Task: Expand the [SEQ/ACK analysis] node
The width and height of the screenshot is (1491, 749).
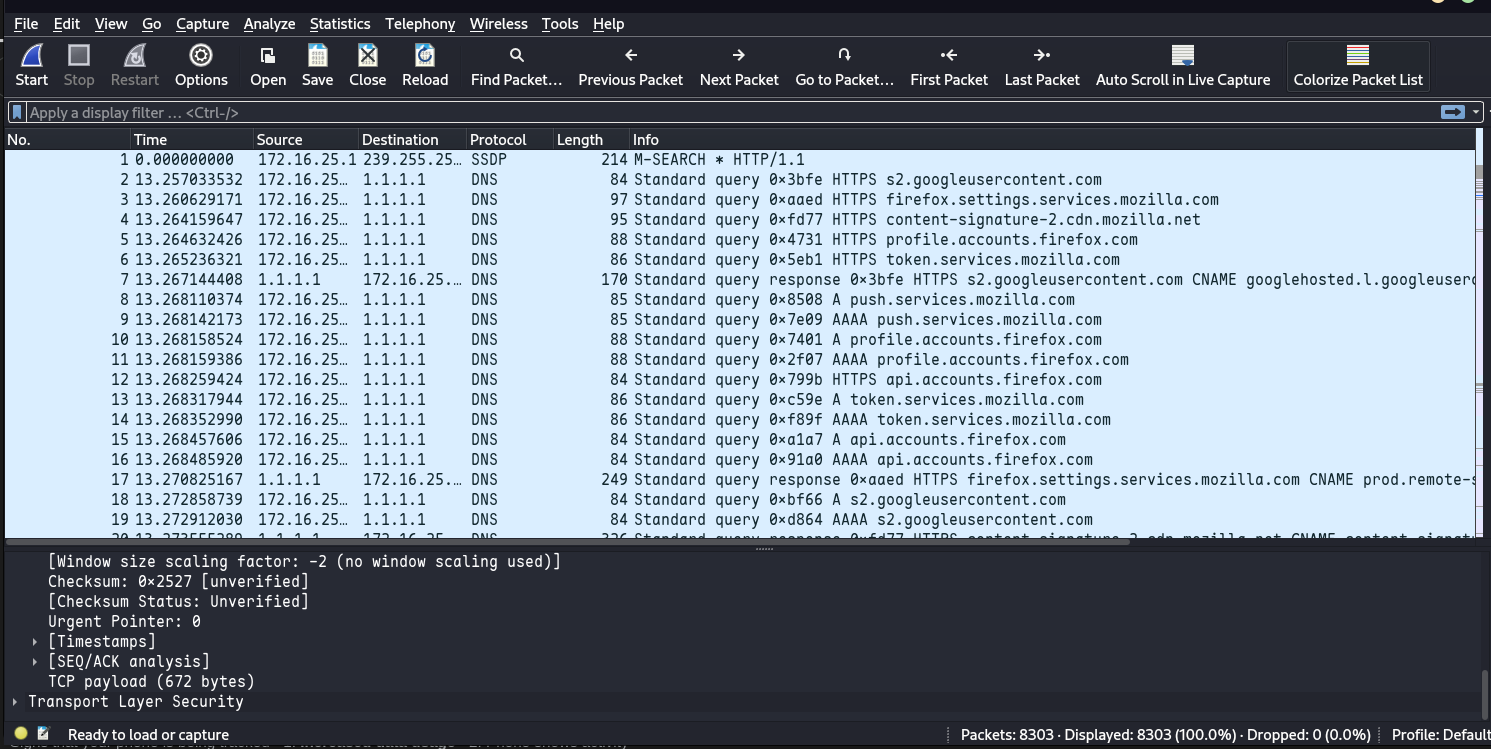Action: [35, 661]
